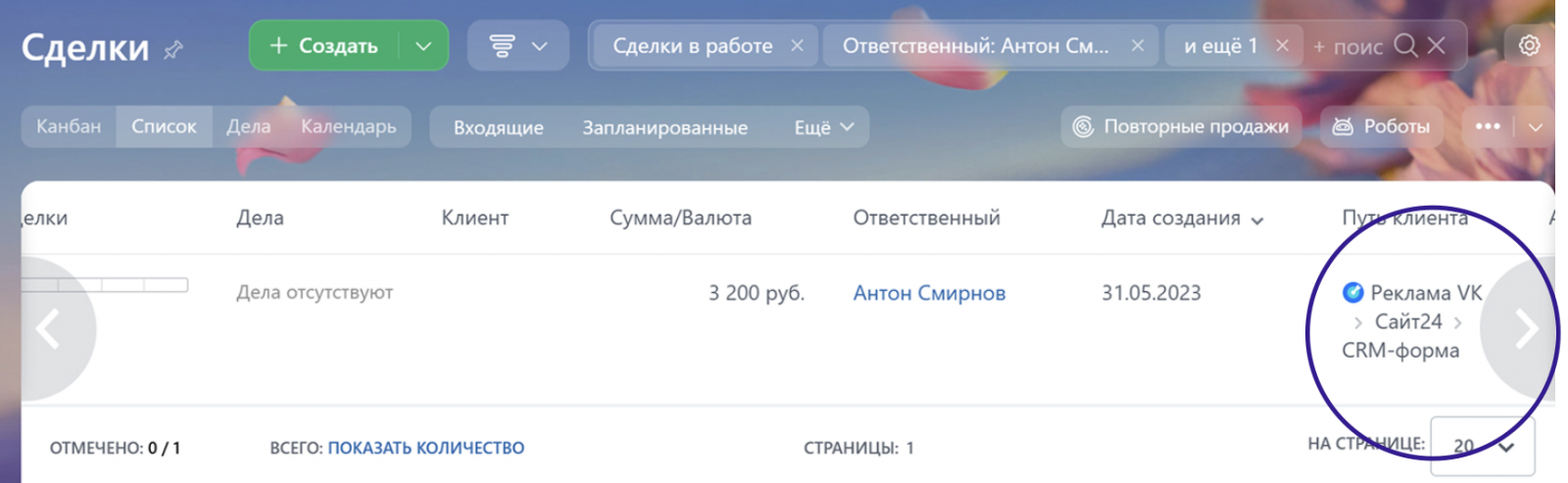Open the Входящие tab

click(498, 127)
